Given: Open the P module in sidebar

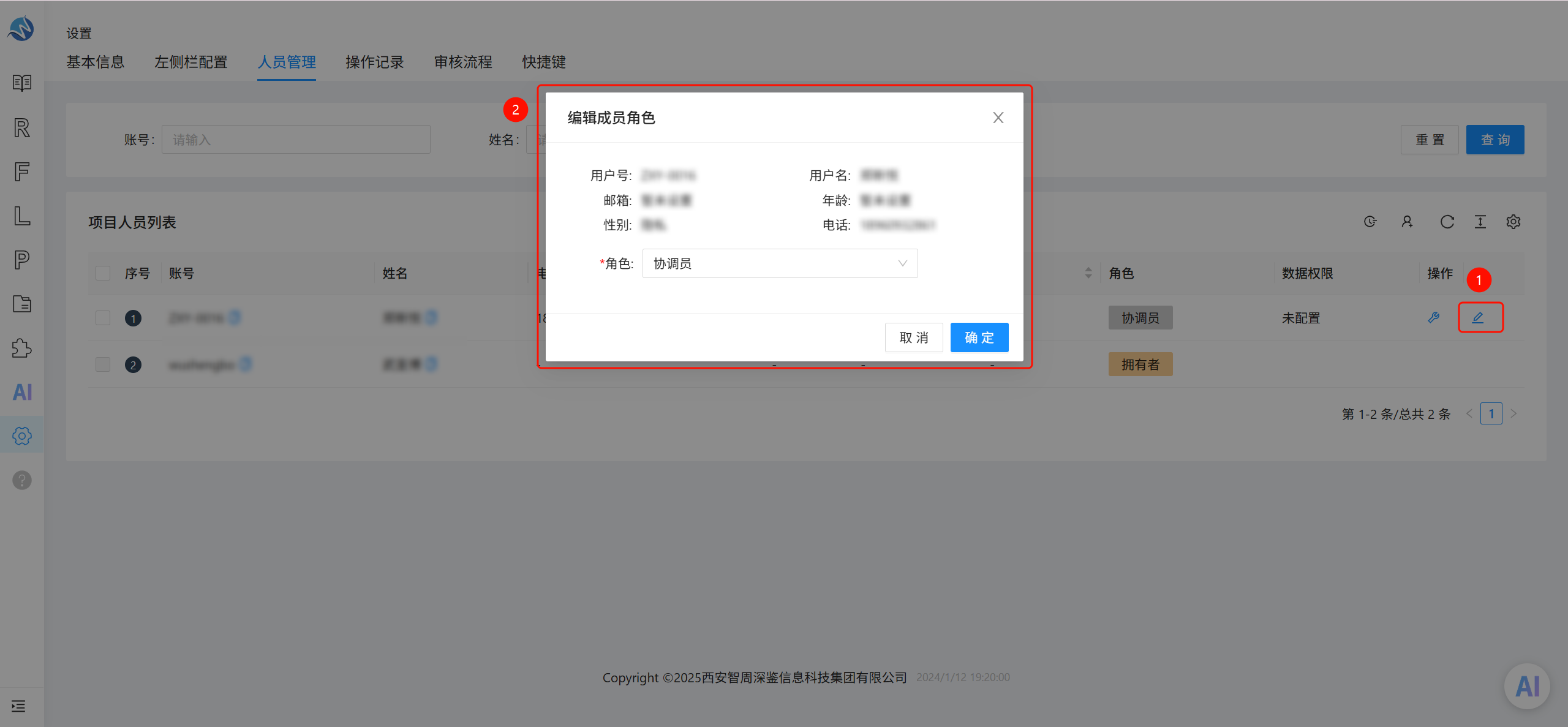Looking at the screenshot, I should pos(22,260).
